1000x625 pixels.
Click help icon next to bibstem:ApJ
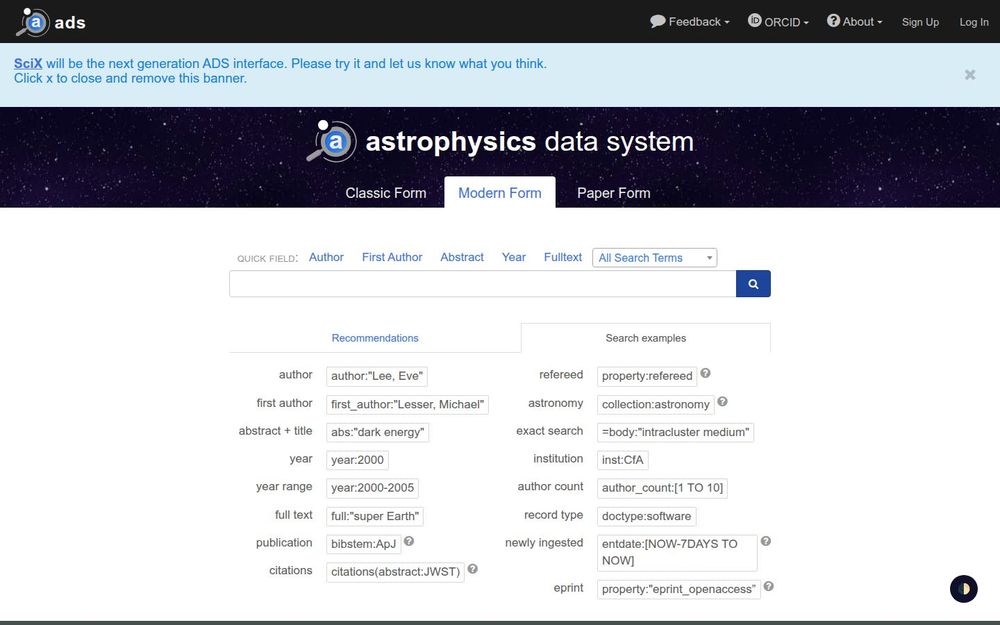click(409, 541)
